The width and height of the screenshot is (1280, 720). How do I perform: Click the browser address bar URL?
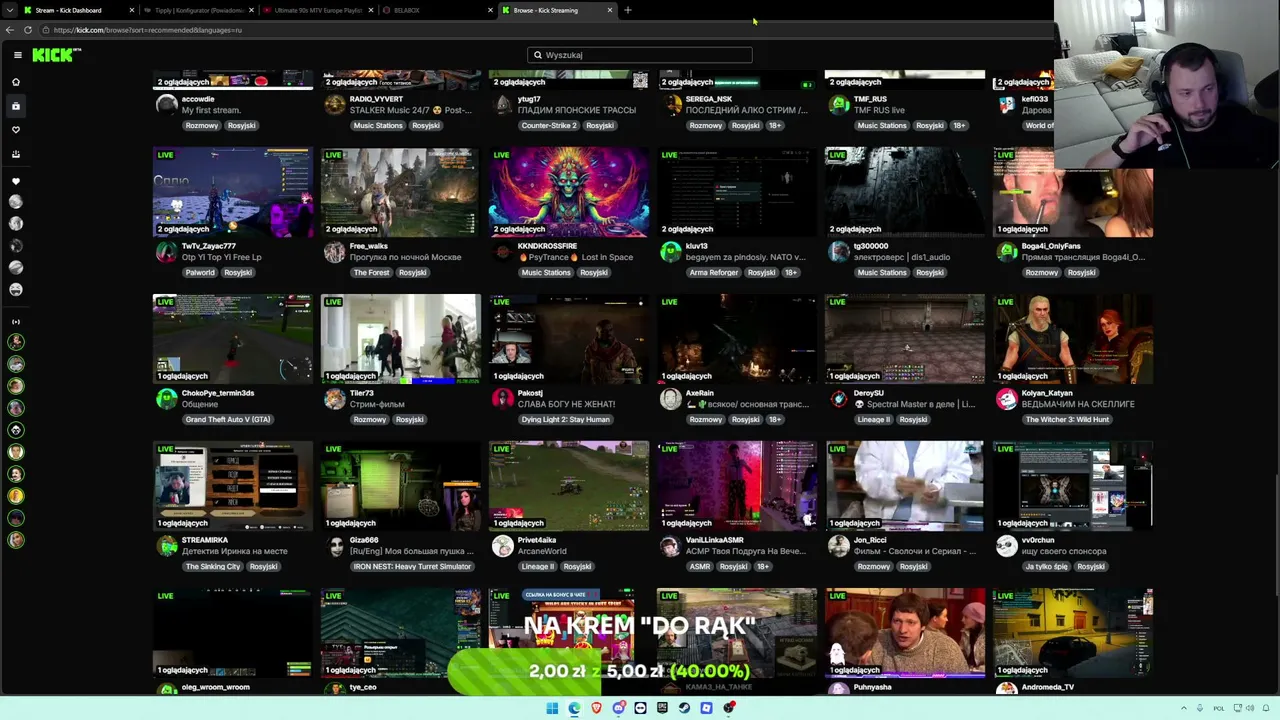tap(148, 30)
